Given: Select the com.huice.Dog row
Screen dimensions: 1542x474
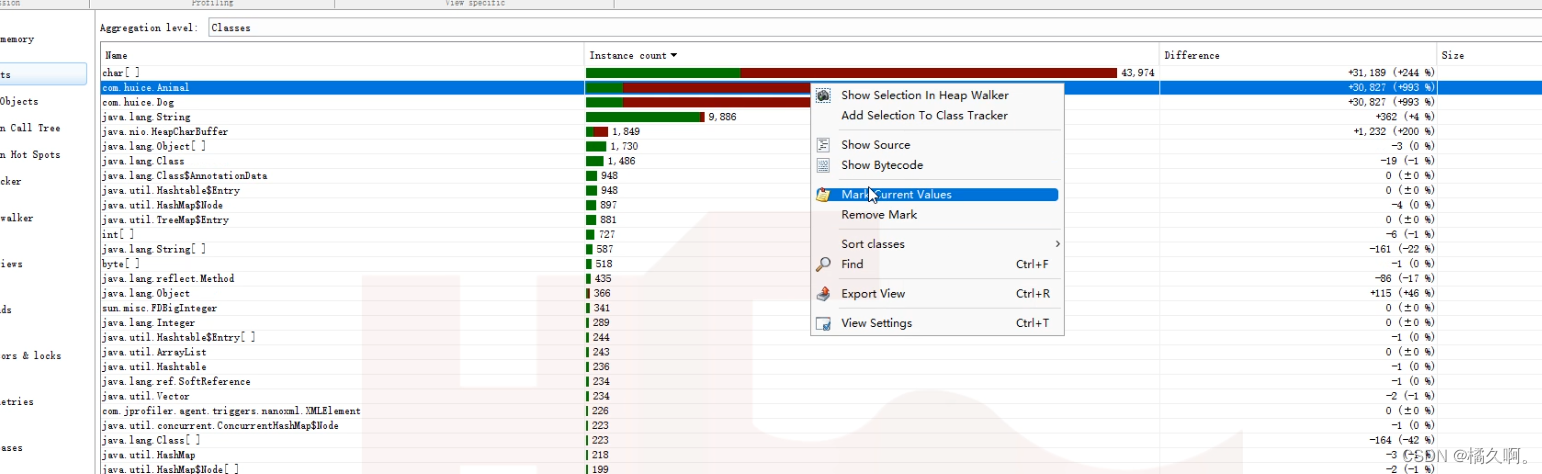Looking at the screenshot, I should tap(821, 102).
